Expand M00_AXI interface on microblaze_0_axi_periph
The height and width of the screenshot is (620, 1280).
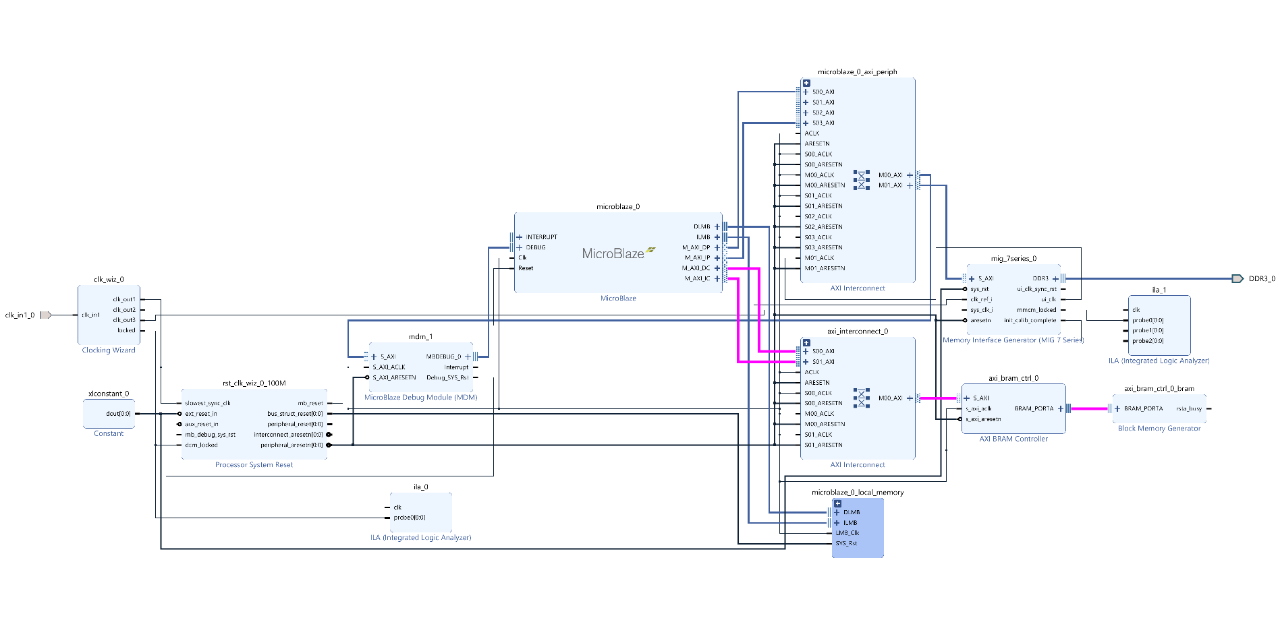tap(909, 175)
